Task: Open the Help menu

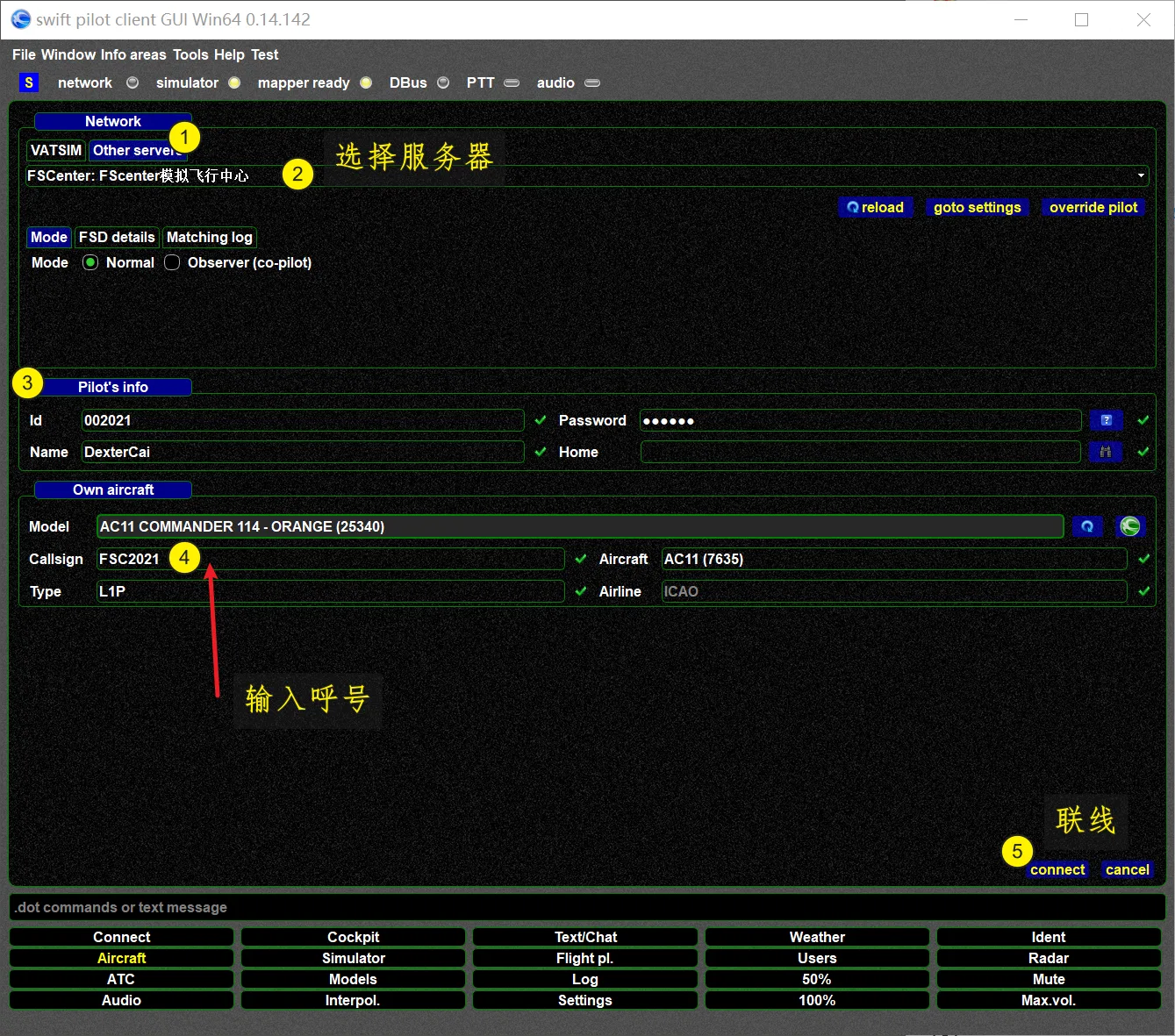Action: click(x=229, y=54)
